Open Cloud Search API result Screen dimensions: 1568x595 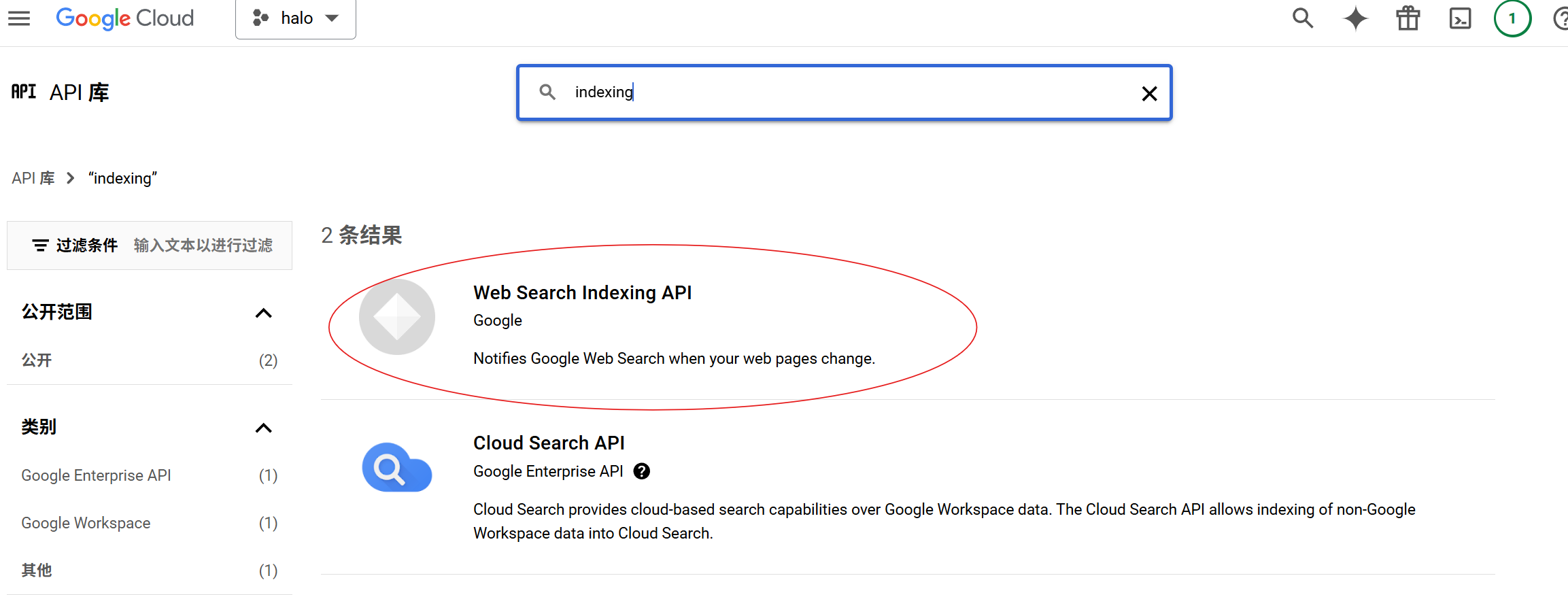(x=549, y=443)
